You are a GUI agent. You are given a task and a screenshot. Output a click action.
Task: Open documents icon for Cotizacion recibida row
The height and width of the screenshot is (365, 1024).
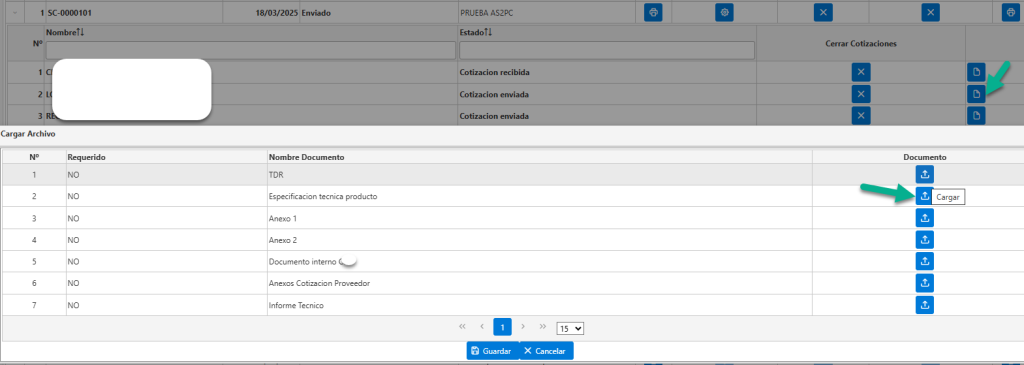pyautogui.click(x=976, y=72)
